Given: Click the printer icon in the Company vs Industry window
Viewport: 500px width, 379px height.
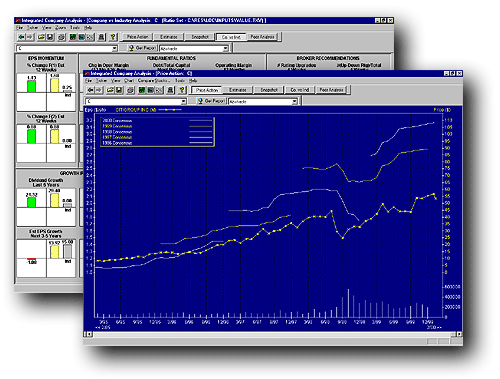Looking at the screenshot, I should [x=62, y=37].
